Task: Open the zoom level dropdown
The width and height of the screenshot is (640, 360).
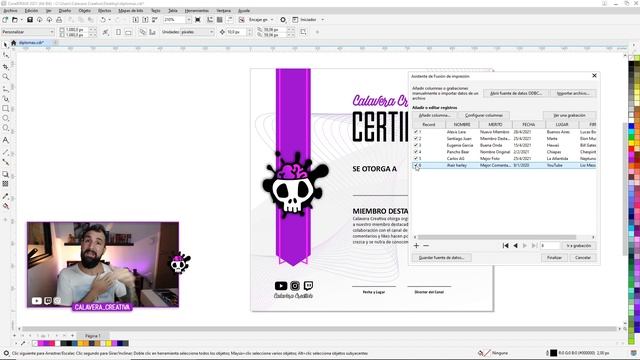Action: point(189,20)
